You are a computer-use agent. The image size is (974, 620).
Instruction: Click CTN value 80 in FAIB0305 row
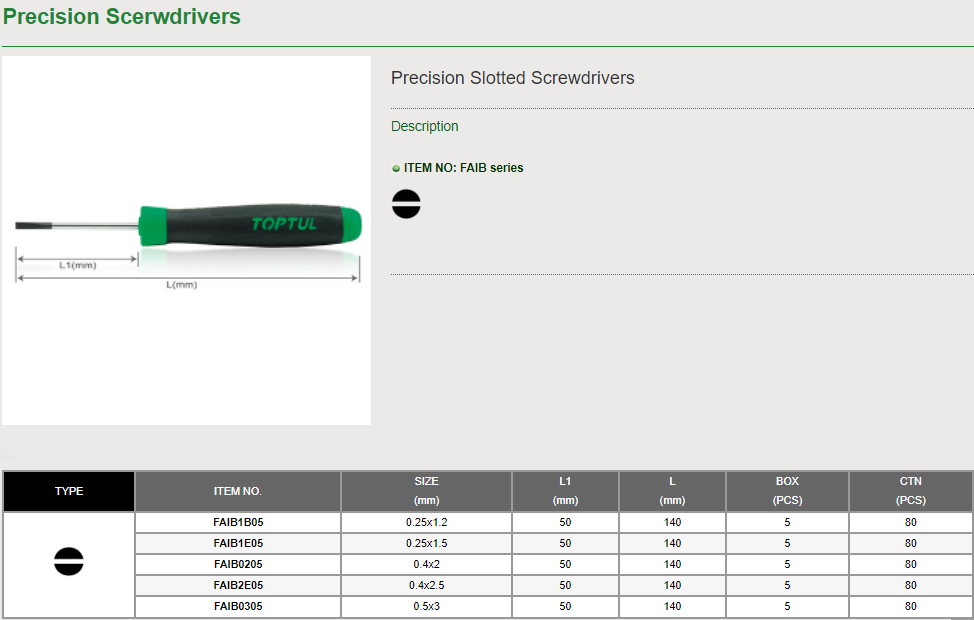coord(911,606)
